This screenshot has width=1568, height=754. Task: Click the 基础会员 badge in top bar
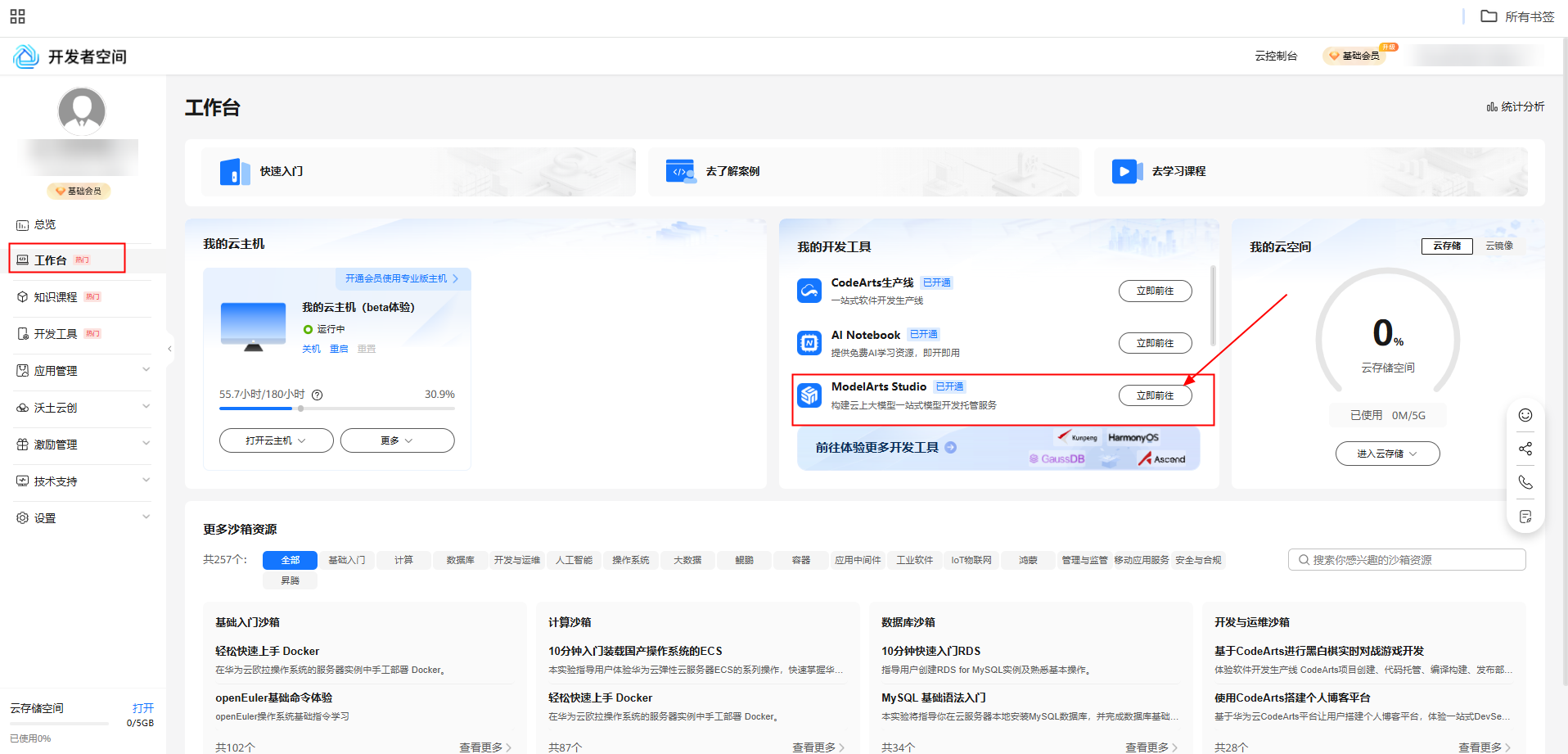coord(1355,56)
